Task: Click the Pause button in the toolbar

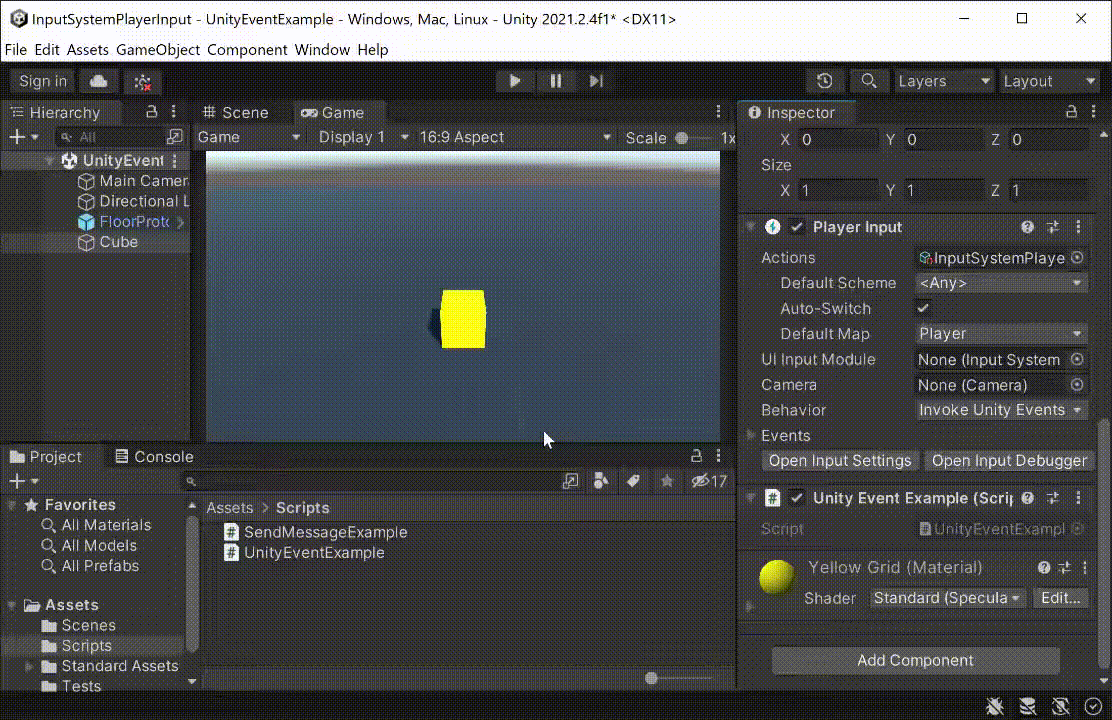Action: point(556,81)
